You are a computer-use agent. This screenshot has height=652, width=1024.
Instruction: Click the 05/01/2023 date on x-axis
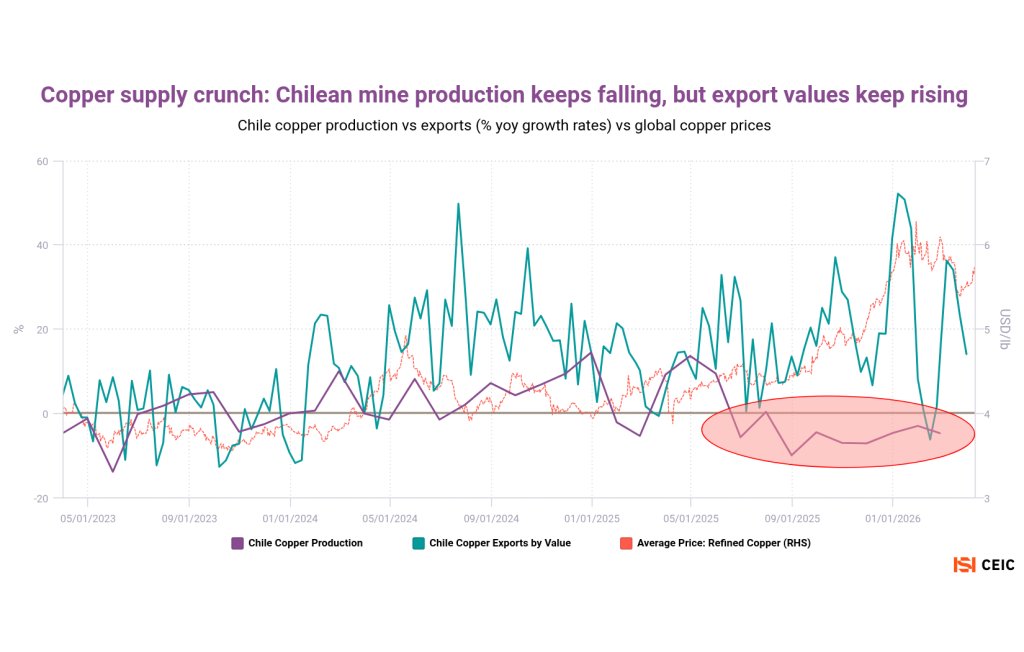88,519
